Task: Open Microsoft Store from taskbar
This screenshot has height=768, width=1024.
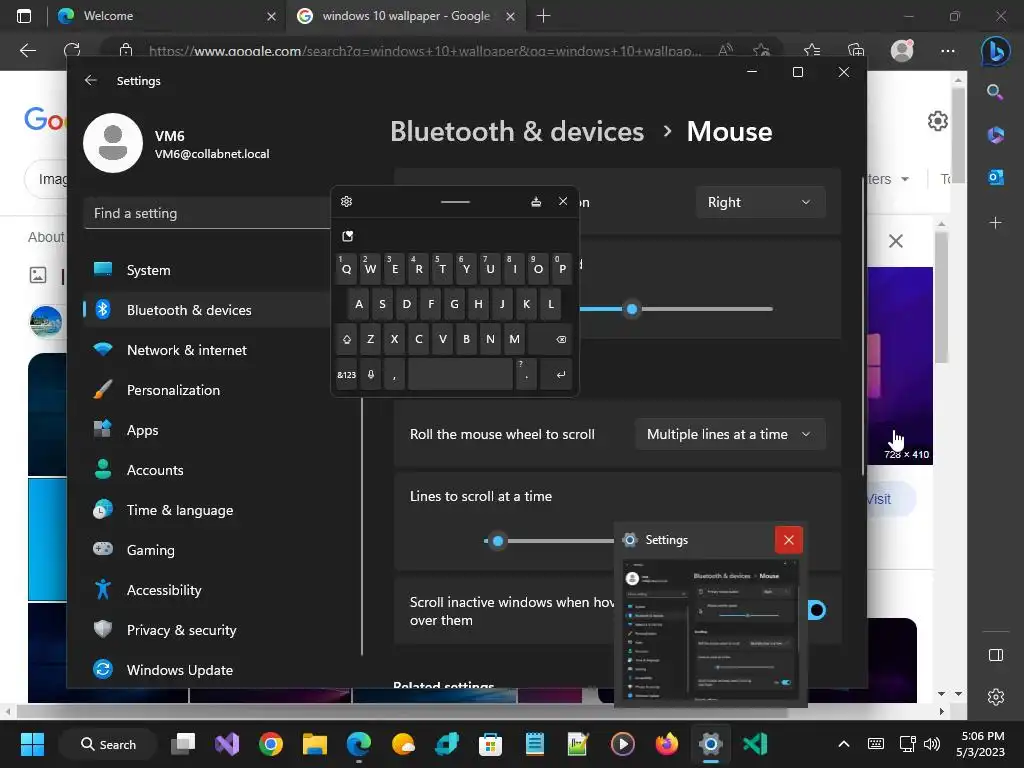Action: (x=490, y=744)
